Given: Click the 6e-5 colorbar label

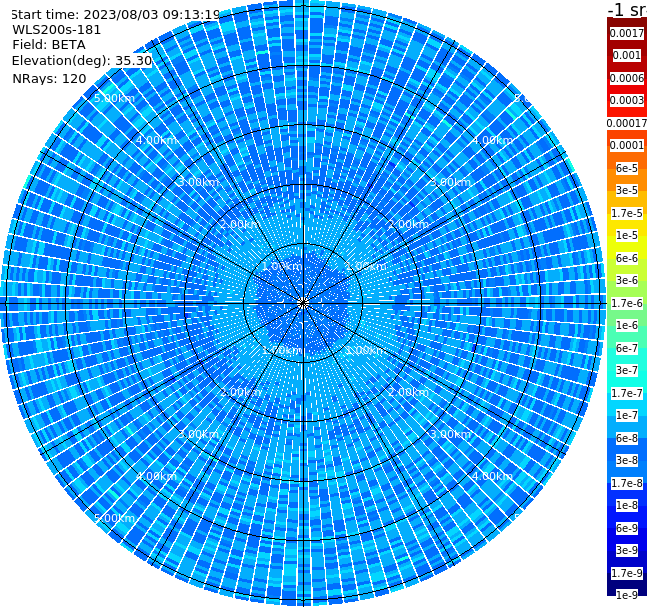Looking at the screenshot, I should coord(627,168).
